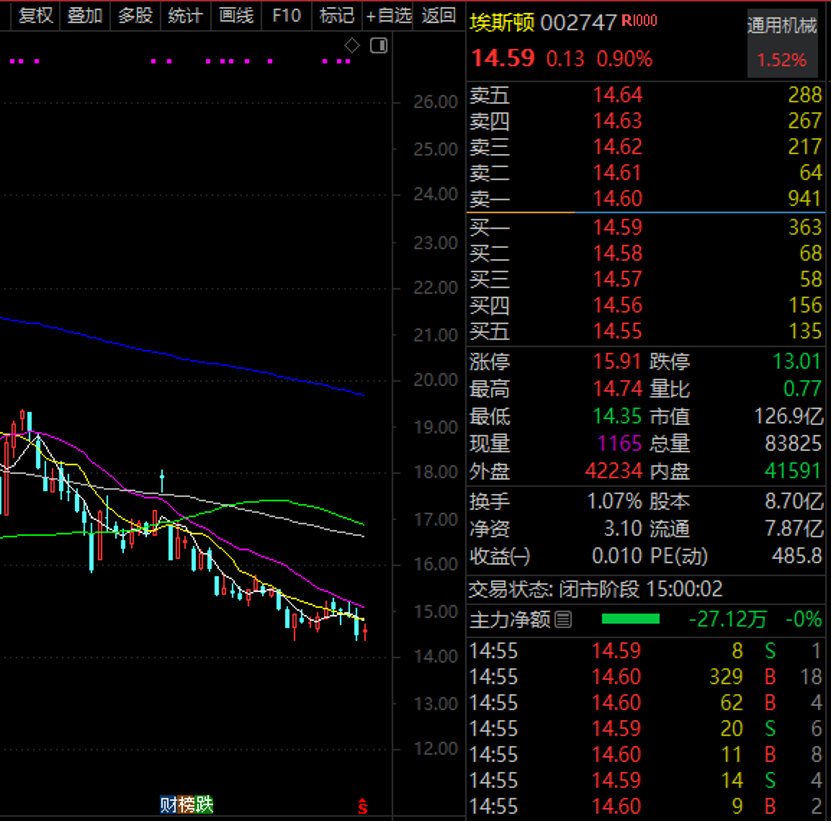Click the last red candlestick on chart
Image resolution: width=832 pixels, height=822 pixels.
tap(365, 632)
